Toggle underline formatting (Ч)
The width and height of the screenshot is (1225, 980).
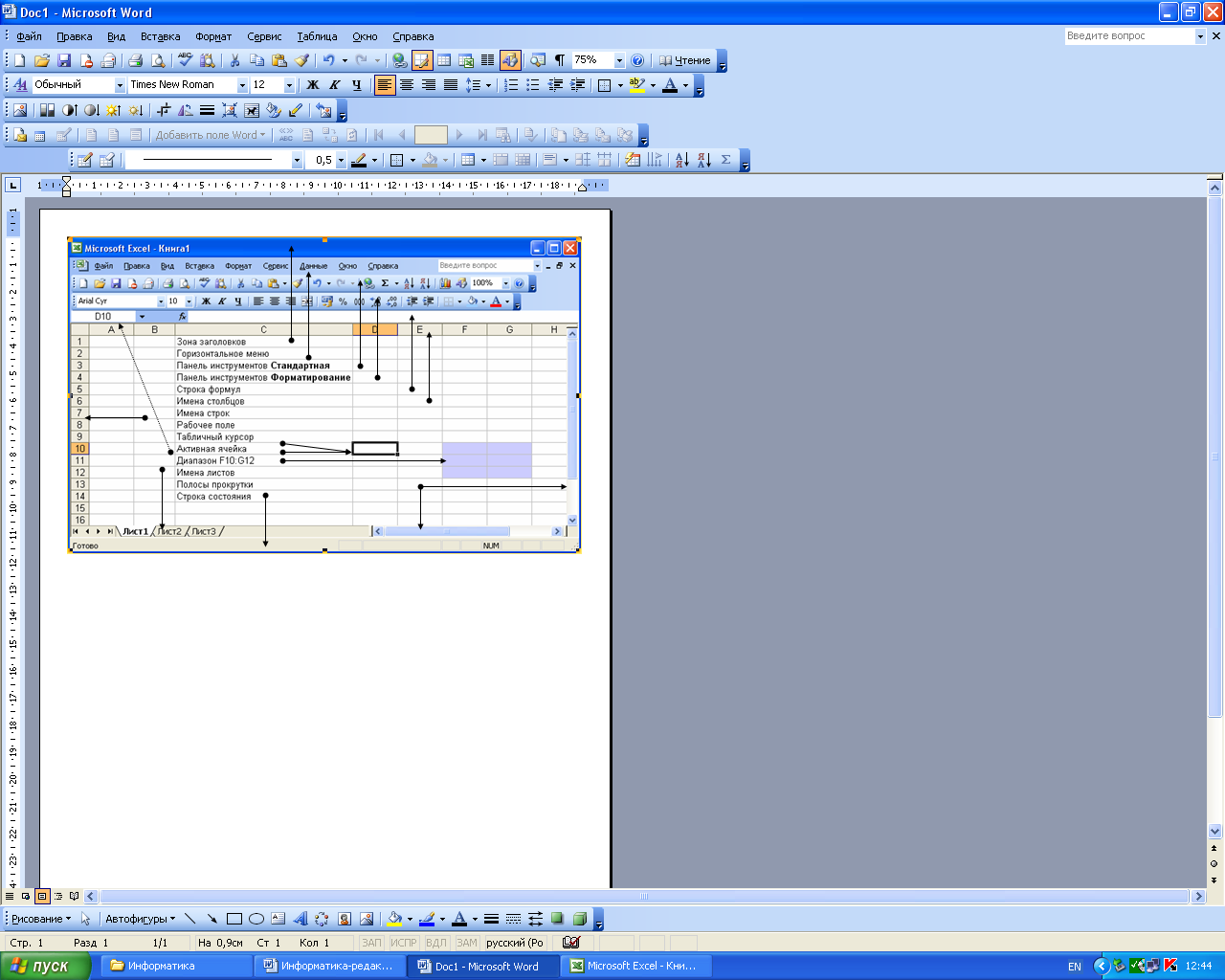tap(357, 85)
